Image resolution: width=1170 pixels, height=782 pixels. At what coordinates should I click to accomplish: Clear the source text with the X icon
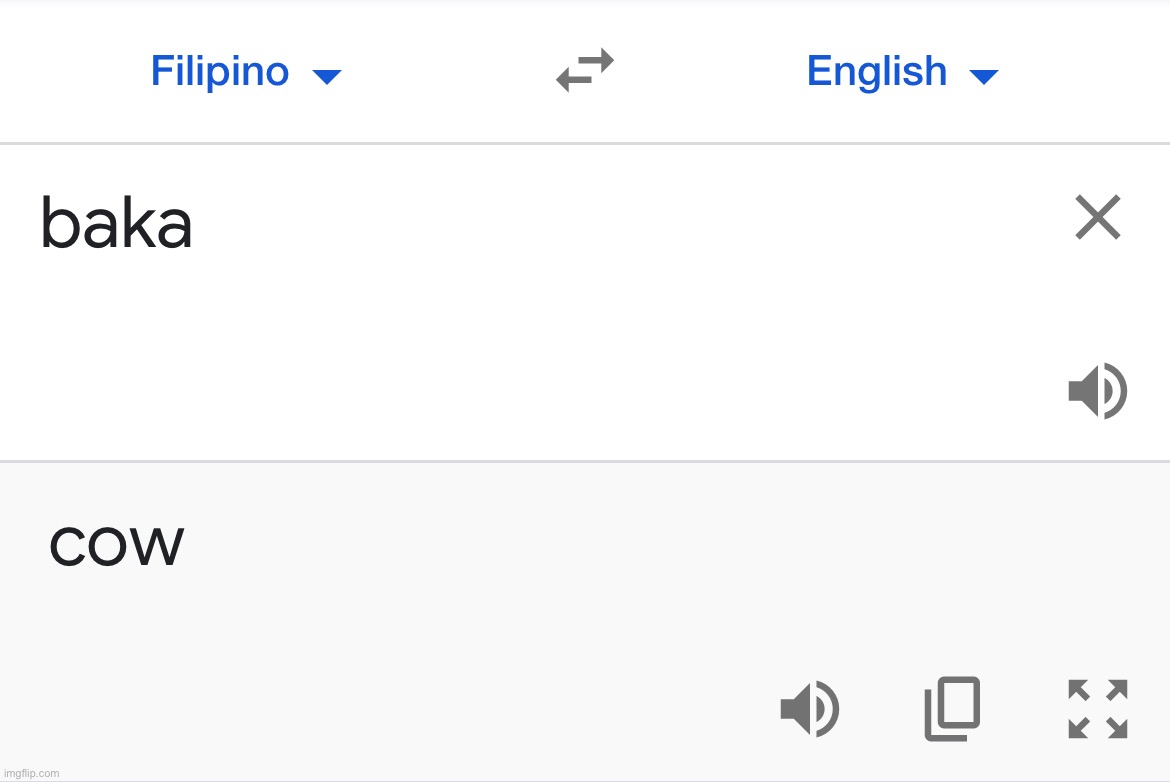(1098, 217)
